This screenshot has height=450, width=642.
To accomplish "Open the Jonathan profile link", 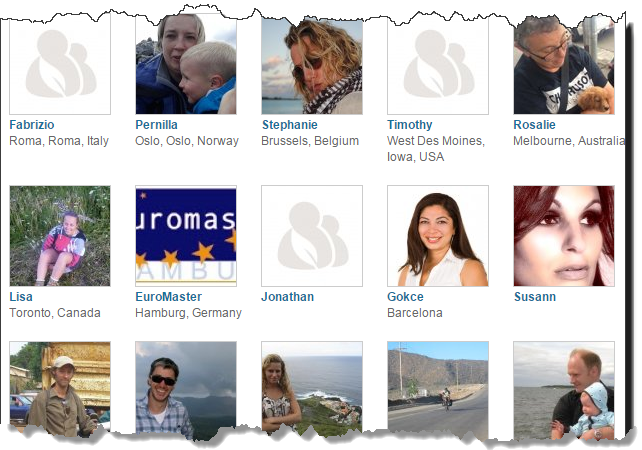I will (287, 297).
